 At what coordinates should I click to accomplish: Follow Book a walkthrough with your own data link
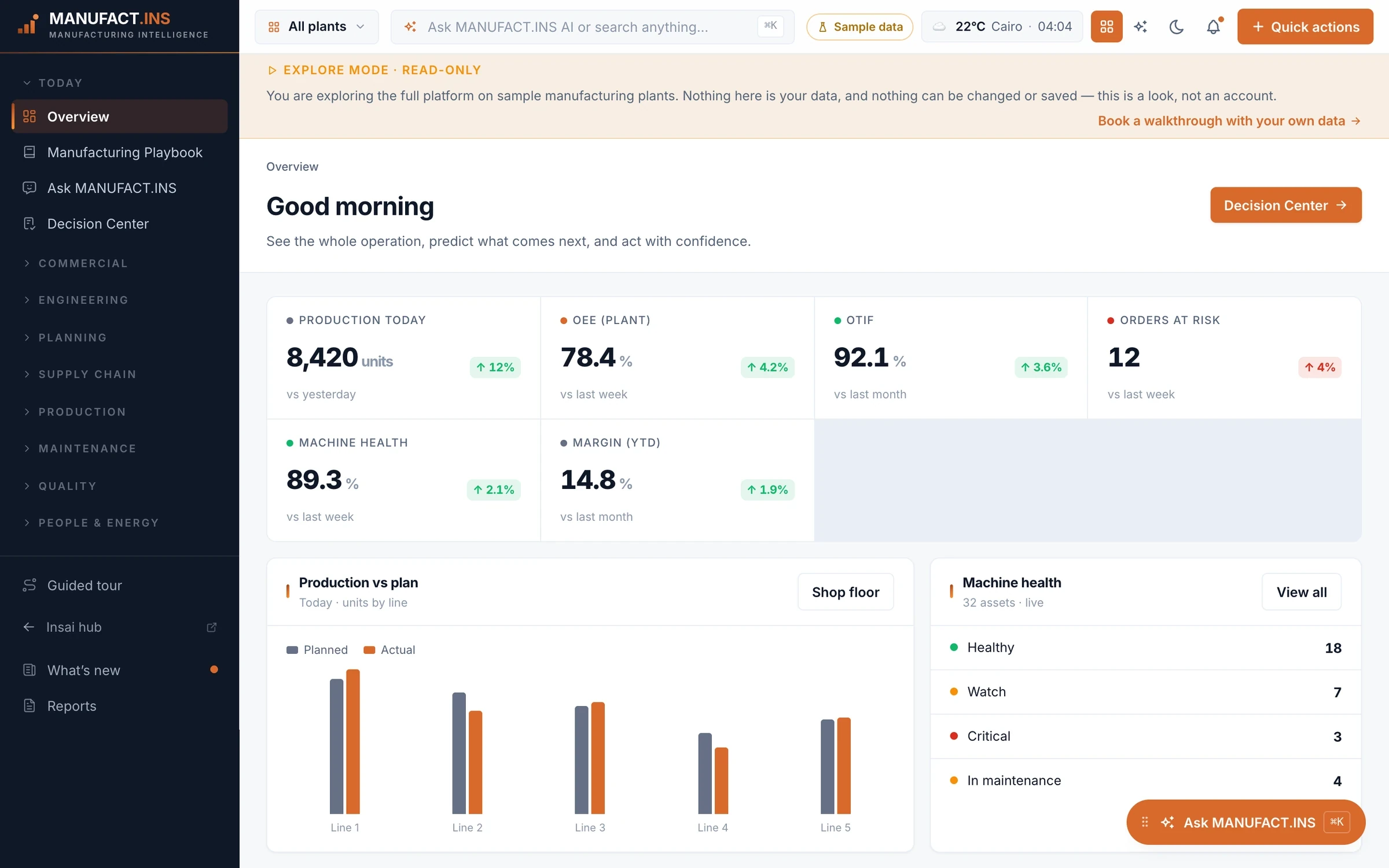(x=1229, y=120)
